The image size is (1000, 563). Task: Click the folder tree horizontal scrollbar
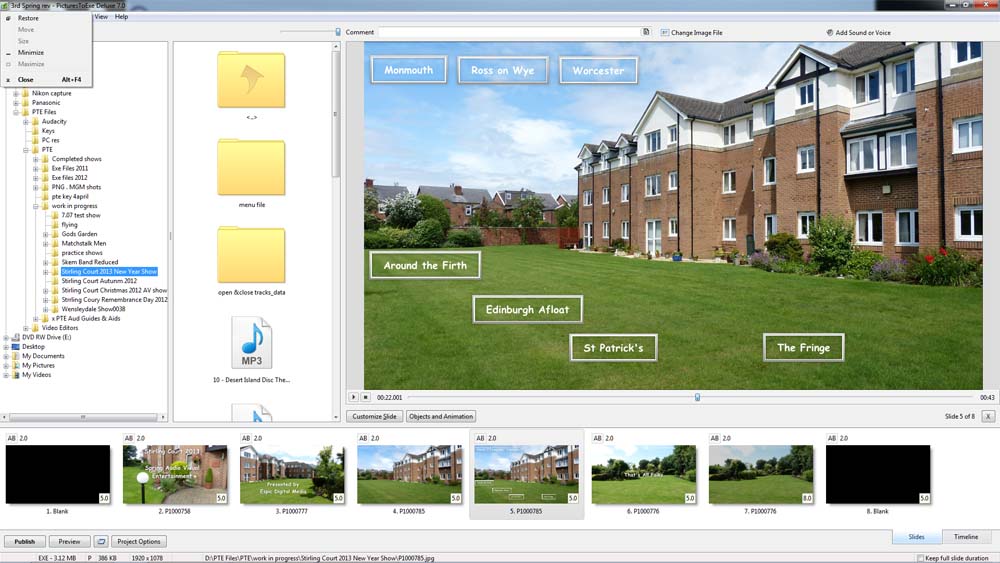coord(83,417)
